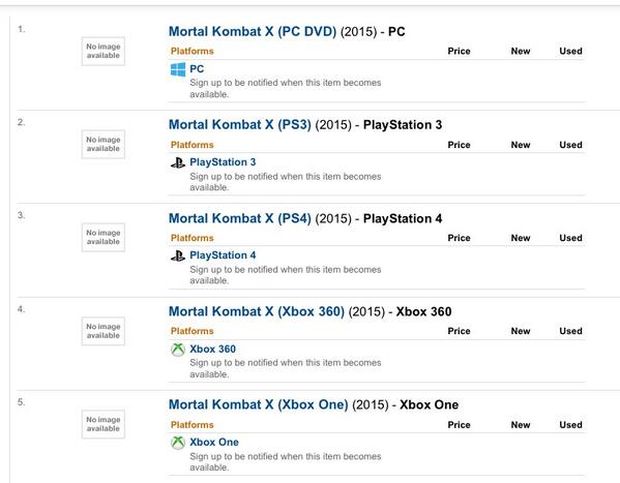This screenshot has width=620, height=483.
Task: Open Mortal Kombat X (Xbox 360) title link
Action: click(256, 311)
